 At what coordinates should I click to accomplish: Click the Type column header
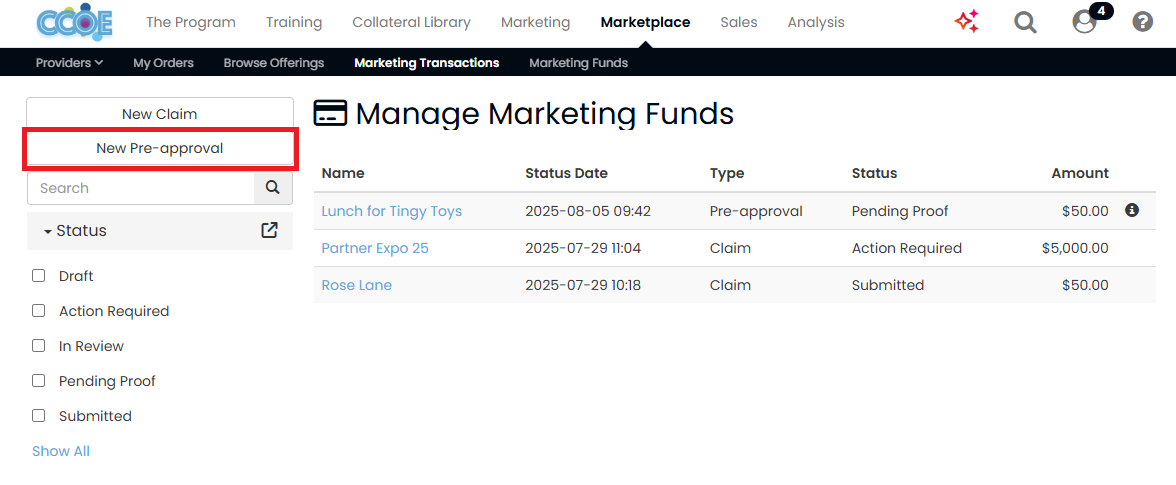[x=727, y=173]
